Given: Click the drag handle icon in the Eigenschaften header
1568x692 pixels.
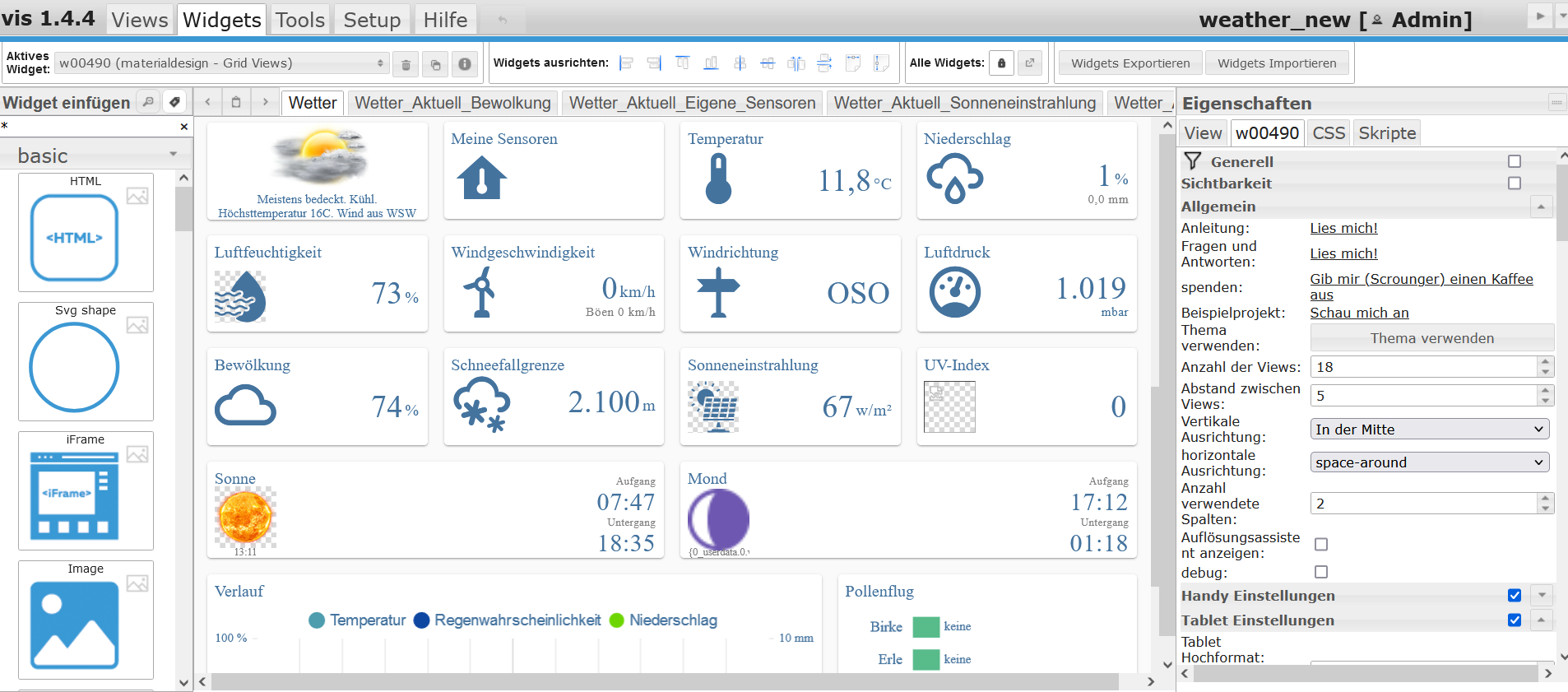Looking at the screenshot, I should pos(1556,103).
